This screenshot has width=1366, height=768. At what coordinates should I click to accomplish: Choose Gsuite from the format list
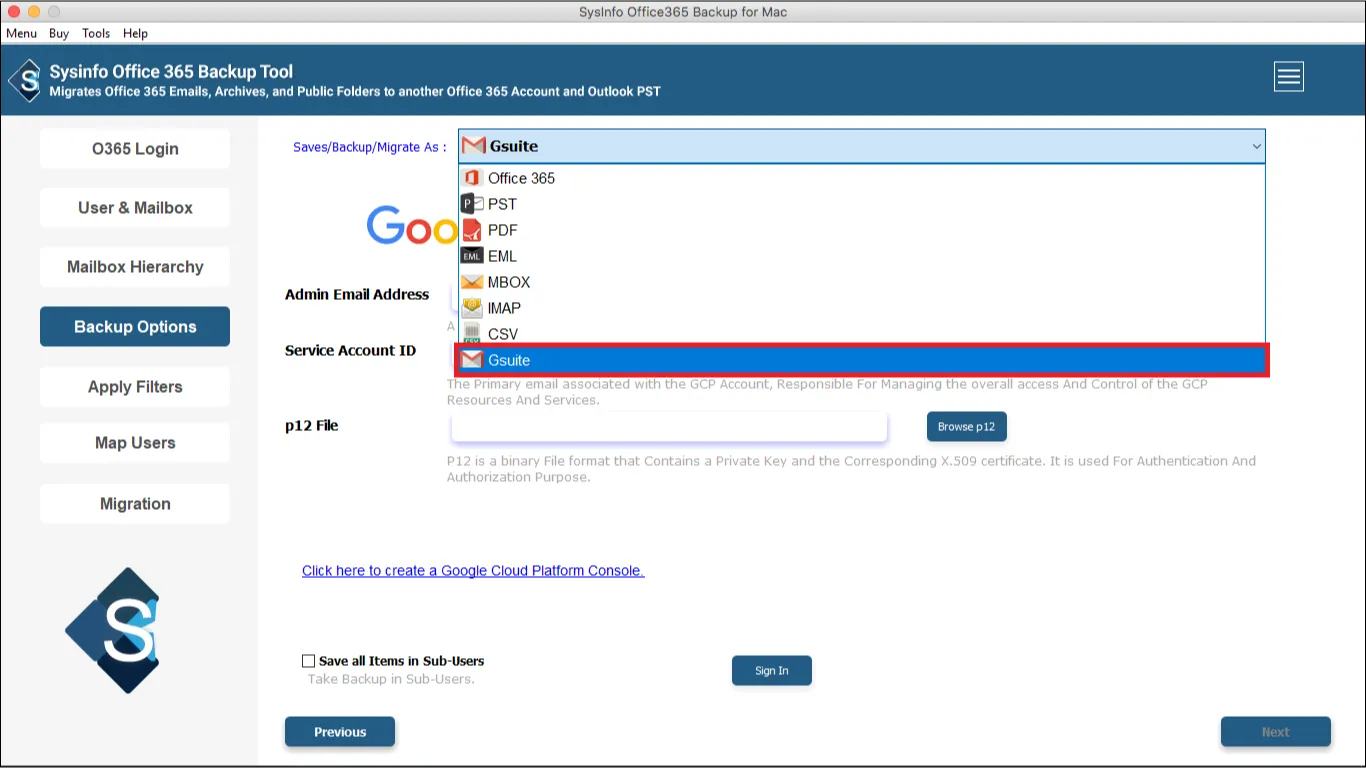coord(862,360)
